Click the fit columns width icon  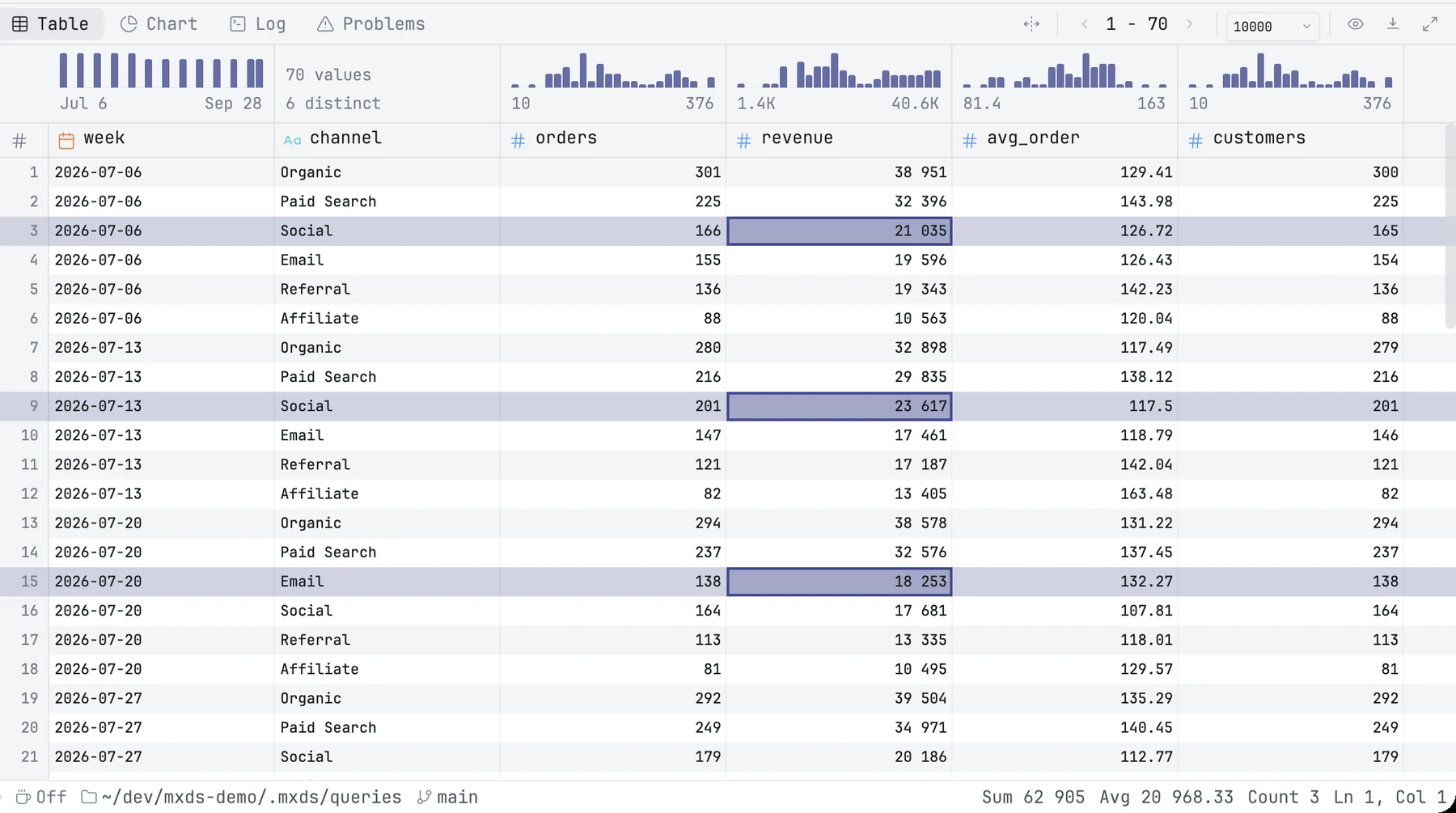(1031, 24)
